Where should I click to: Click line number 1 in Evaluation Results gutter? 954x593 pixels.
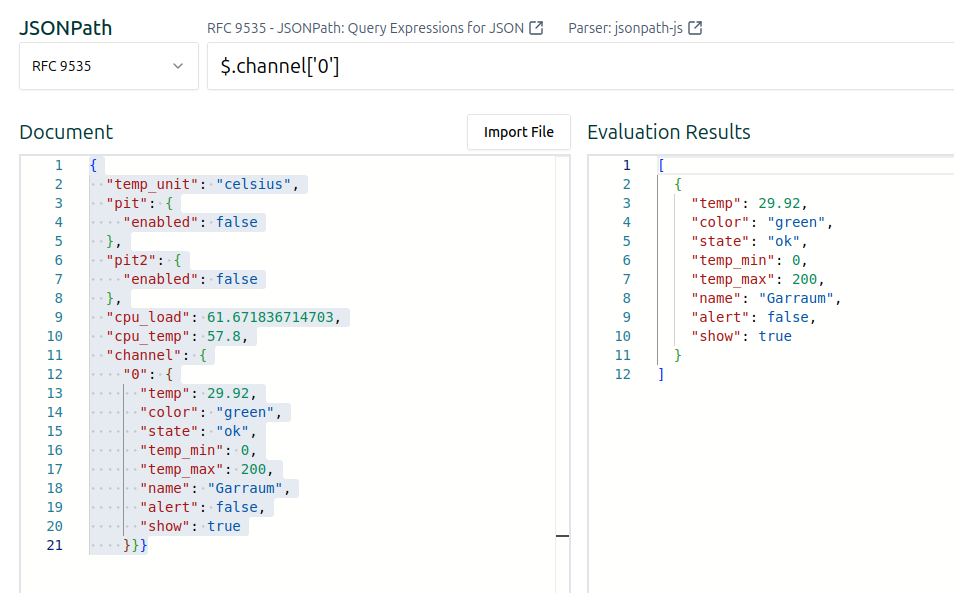point(627,165)
